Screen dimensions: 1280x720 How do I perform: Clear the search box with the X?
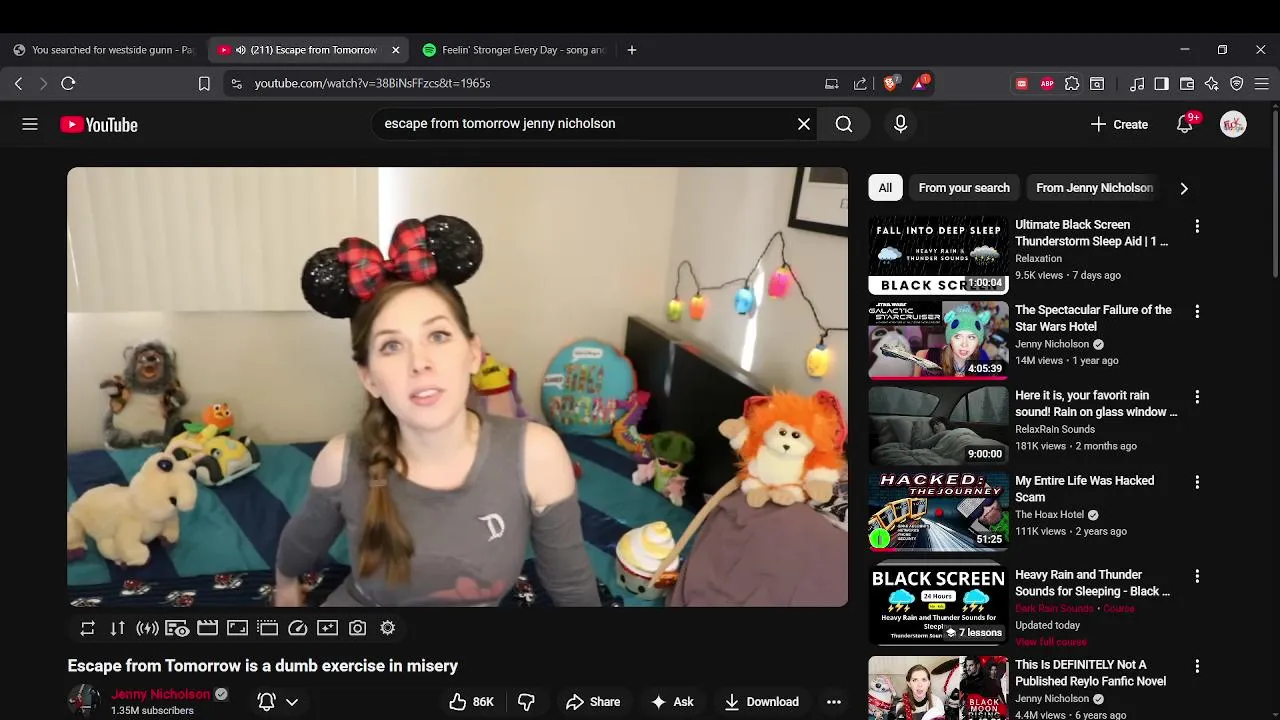coord(804,124)
